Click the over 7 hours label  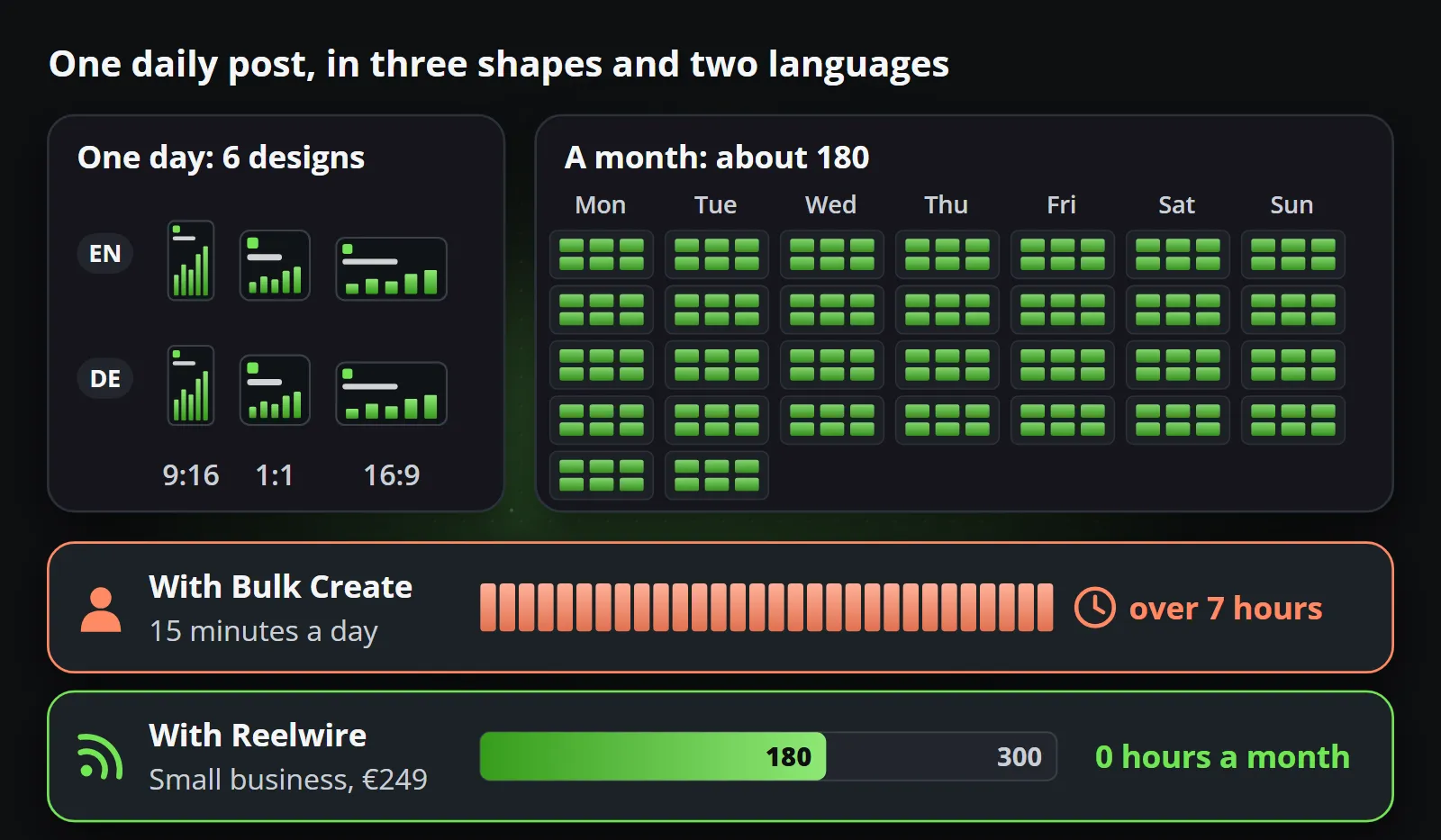click(x=1226, y=609)
